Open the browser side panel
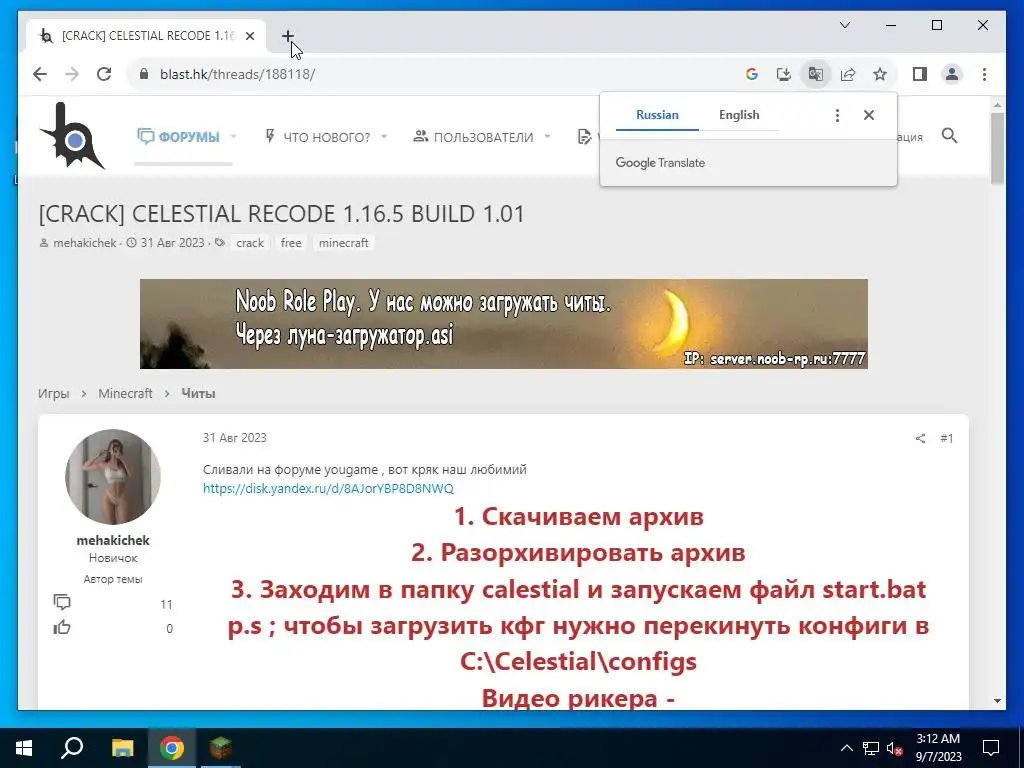 tap(920, 74)
